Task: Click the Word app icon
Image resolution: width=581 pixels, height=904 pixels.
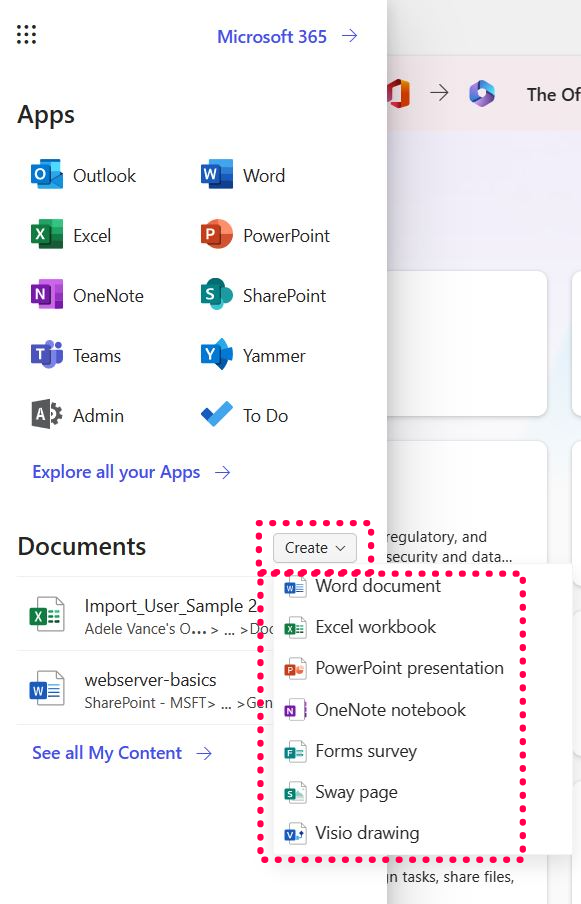Action: 217,175
